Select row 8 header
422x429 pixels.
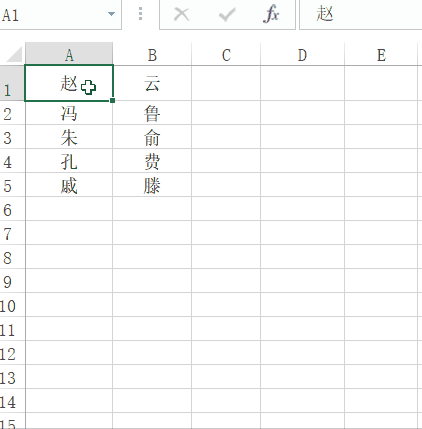(x=12, y=257)
